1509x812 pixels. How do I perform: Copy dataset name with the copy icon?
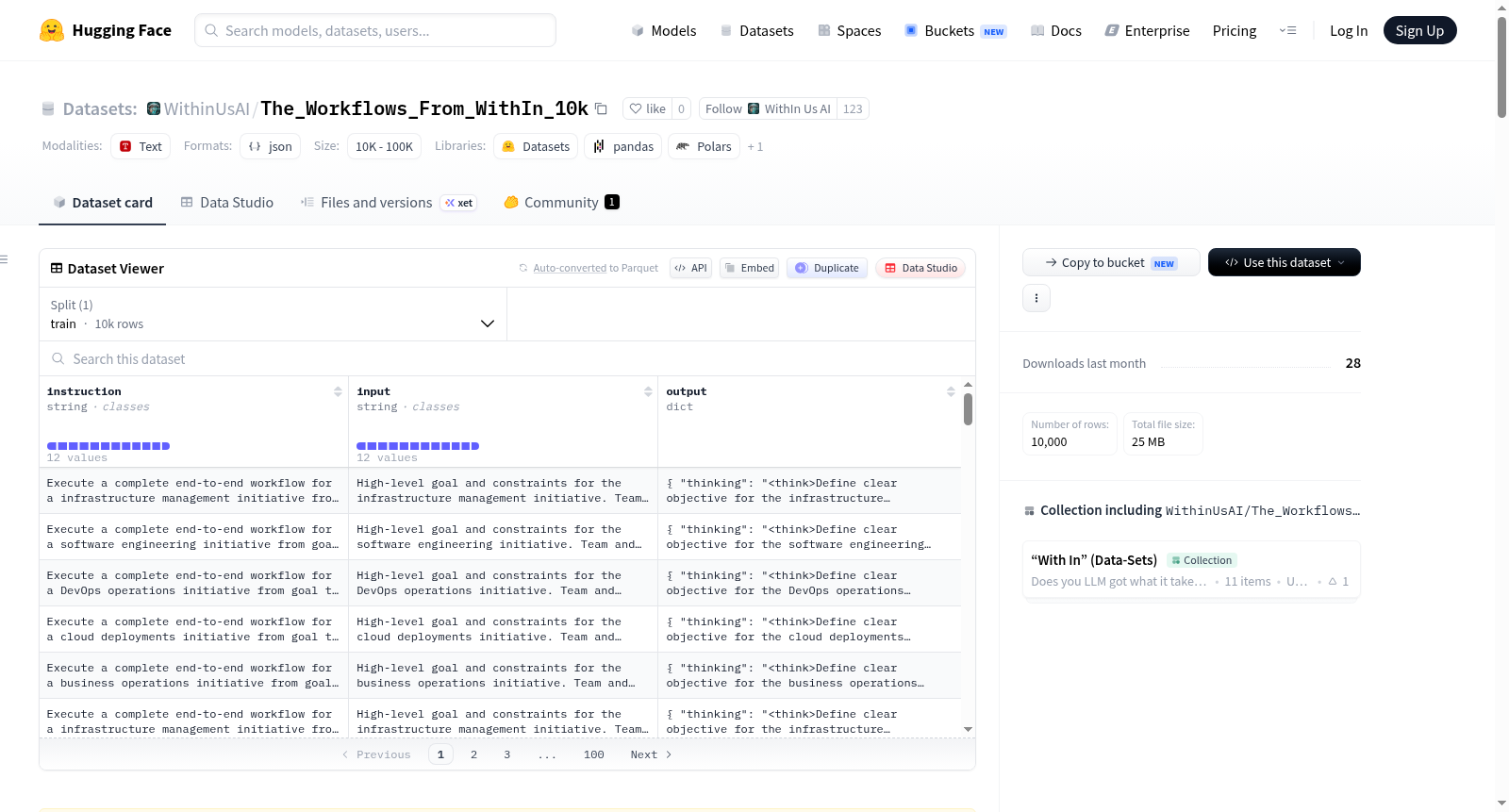point(601,108)
